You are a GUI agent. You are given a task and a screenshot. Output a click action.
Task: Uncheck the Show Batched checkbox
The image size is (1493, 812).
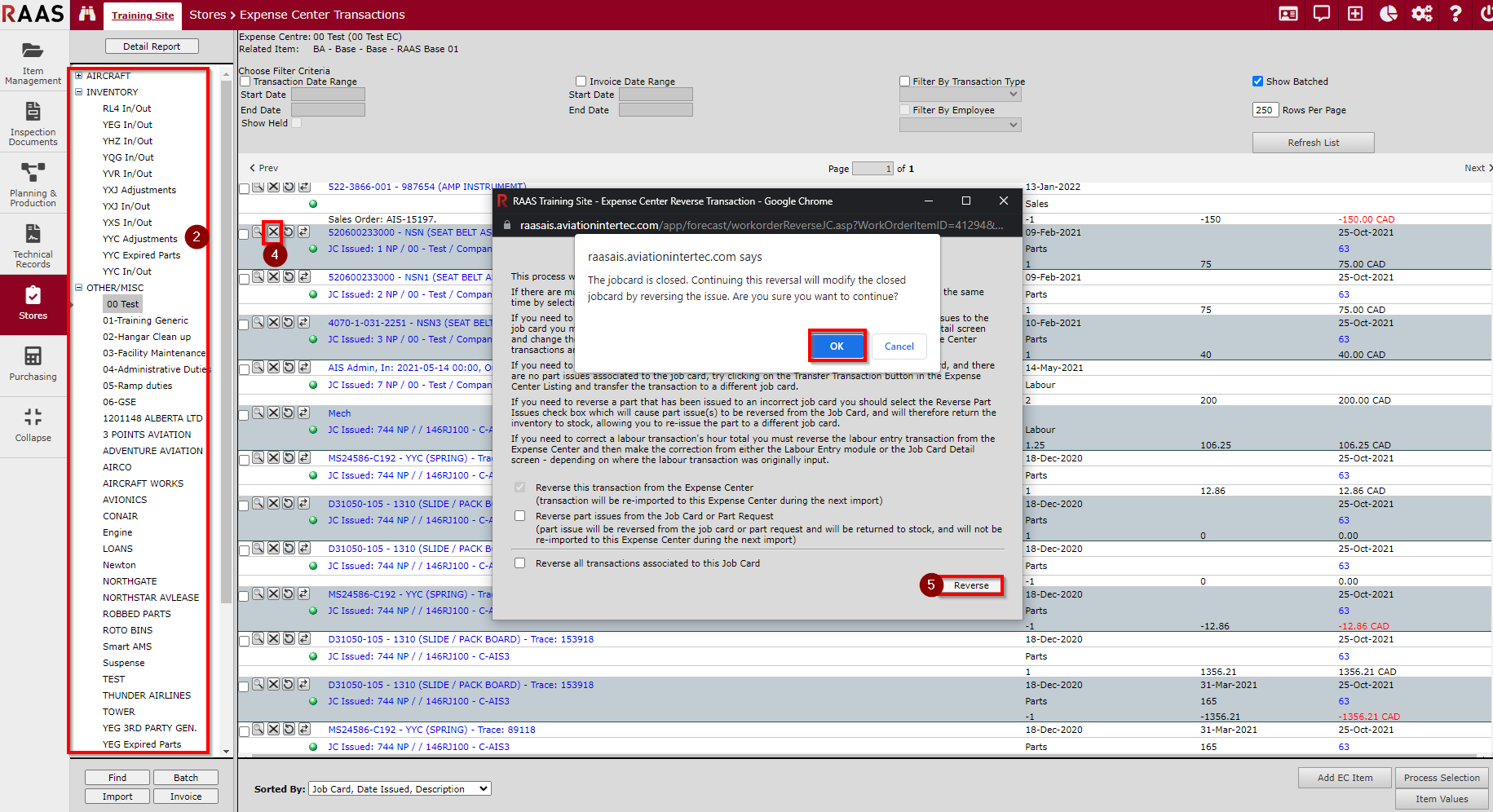click(1257, 82)
